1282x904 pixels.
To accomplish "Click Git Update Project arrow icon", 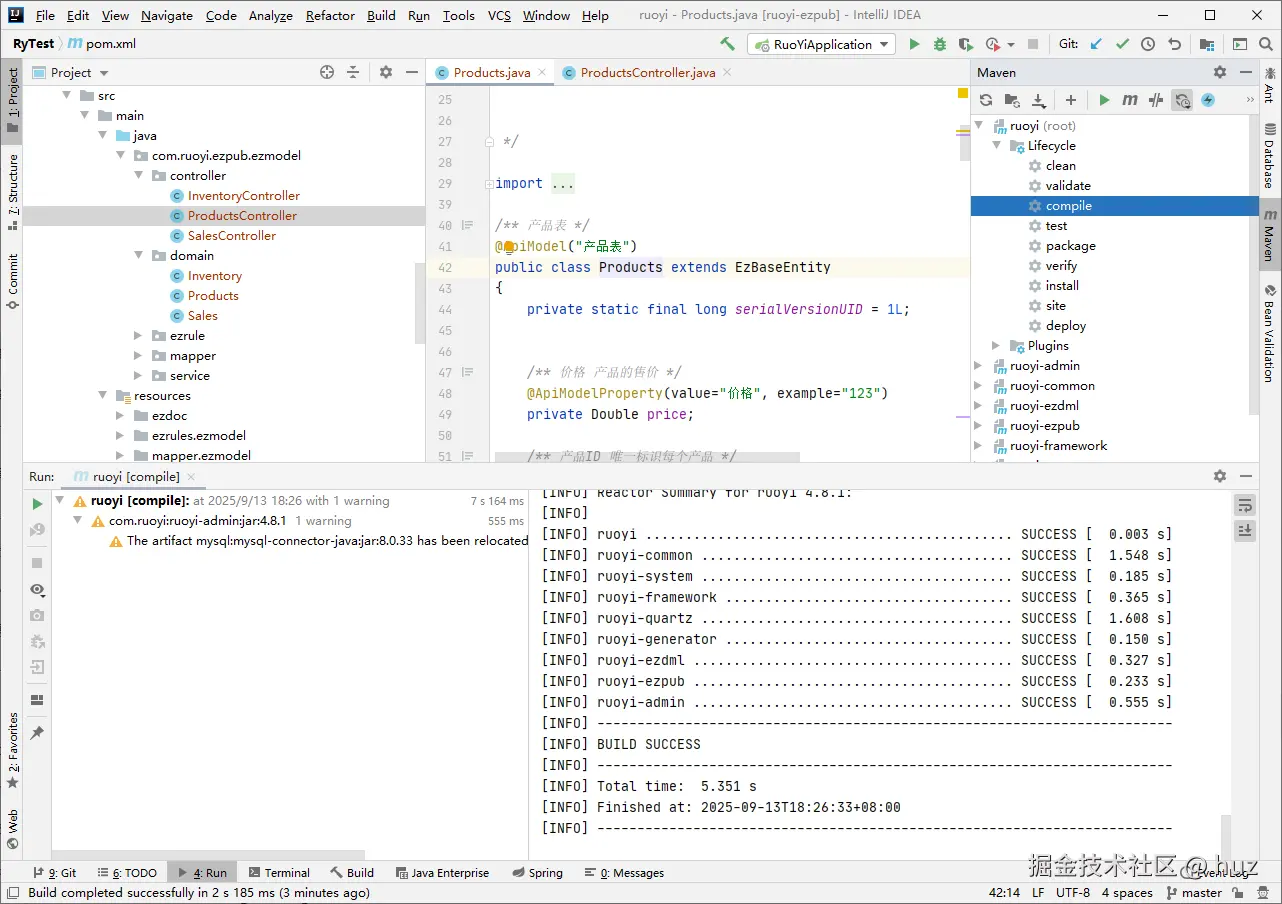I will (x=1097, y=44).
